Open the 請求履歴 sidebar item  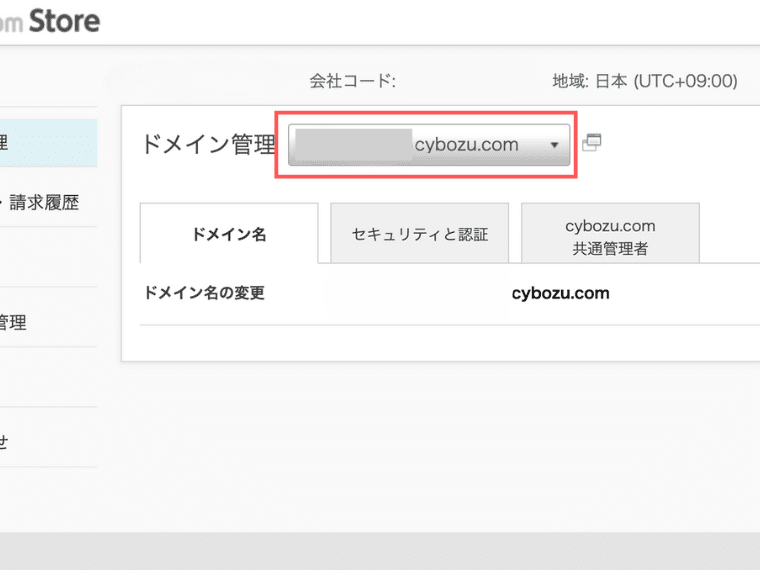pyautogui.click(x=44, y=203)
